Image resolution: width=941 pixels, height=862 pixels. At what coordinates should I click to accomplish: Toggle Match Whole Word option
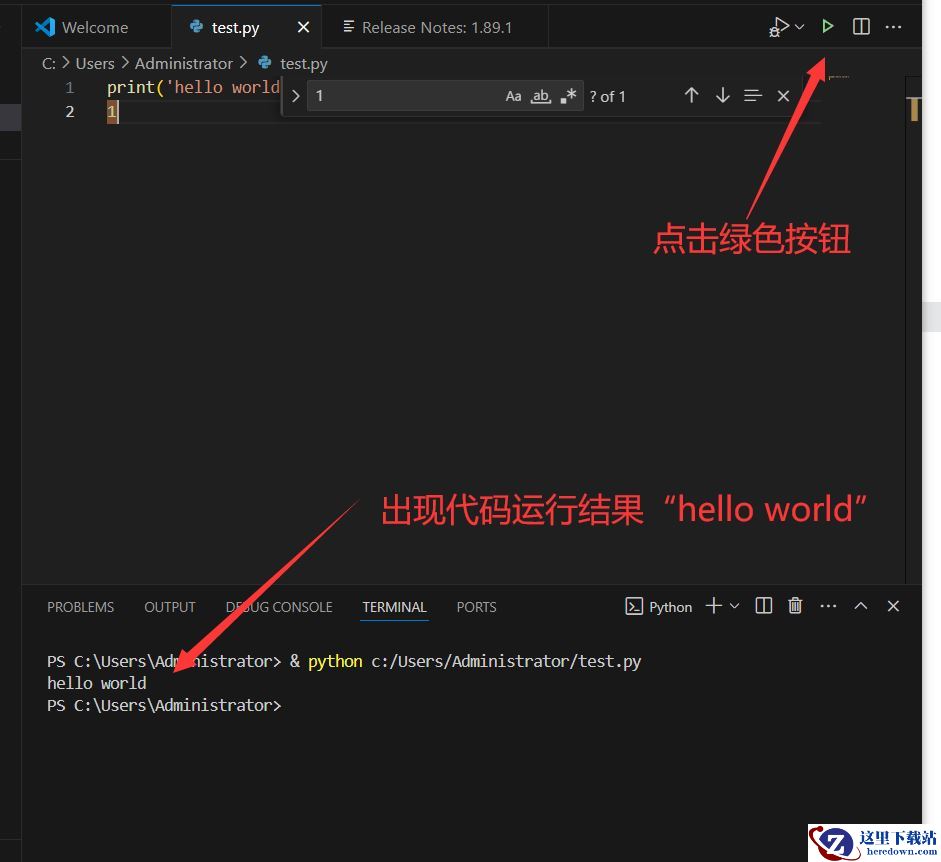coord(541,96)
